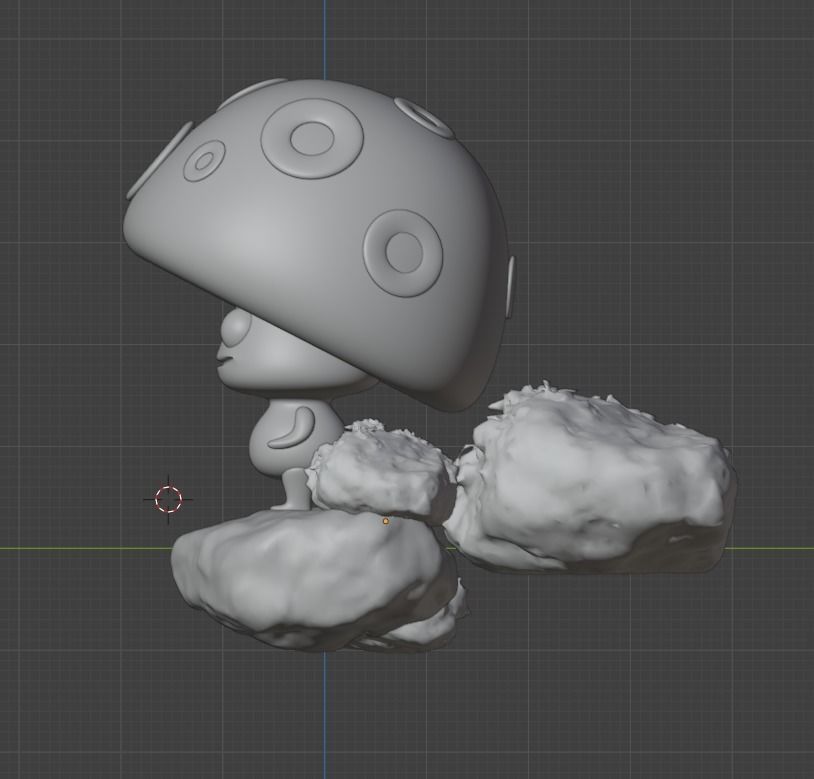The height and width of the screenshot is (779, 814).
Task: Click the small ring spot on cap's left
Action: 204,160
